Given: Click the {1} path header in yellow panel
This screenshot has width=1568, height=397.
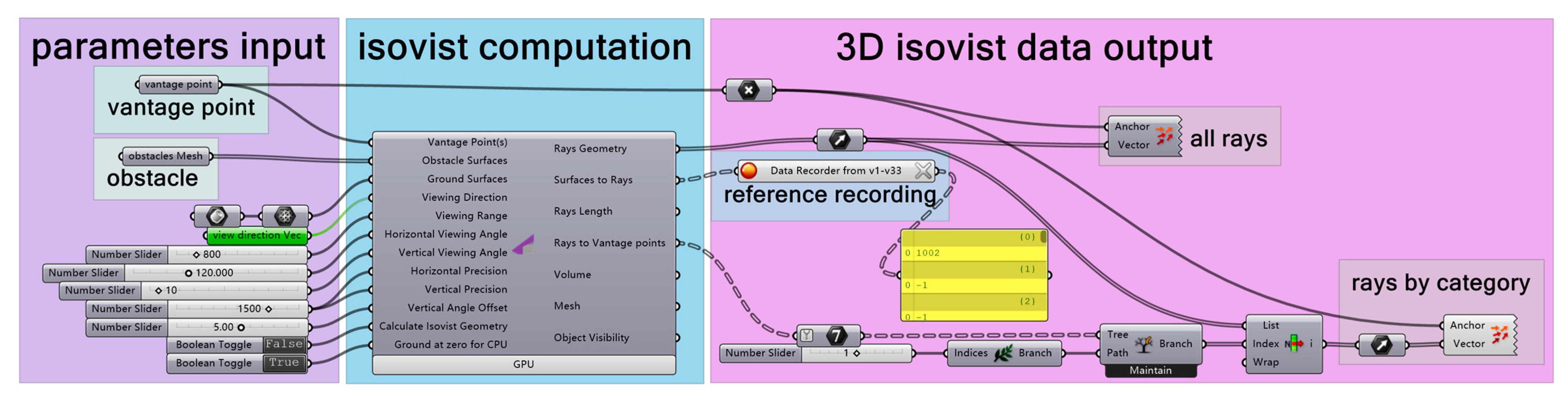Looking at the screenshot, I should pyautogui.click(x=1027, y=268).
